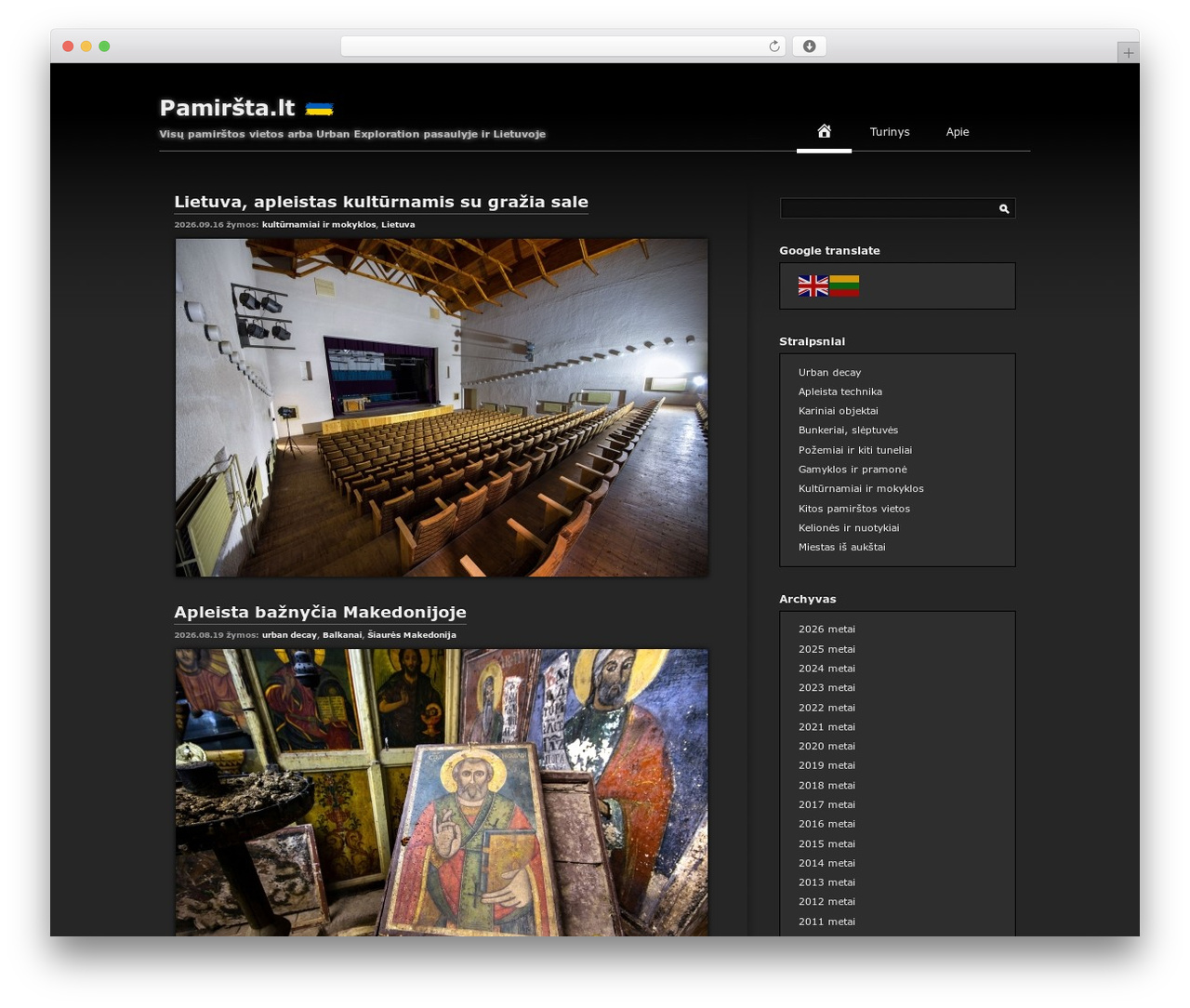
Task: Reload the page in the browser bar
Action: (773, 46)
